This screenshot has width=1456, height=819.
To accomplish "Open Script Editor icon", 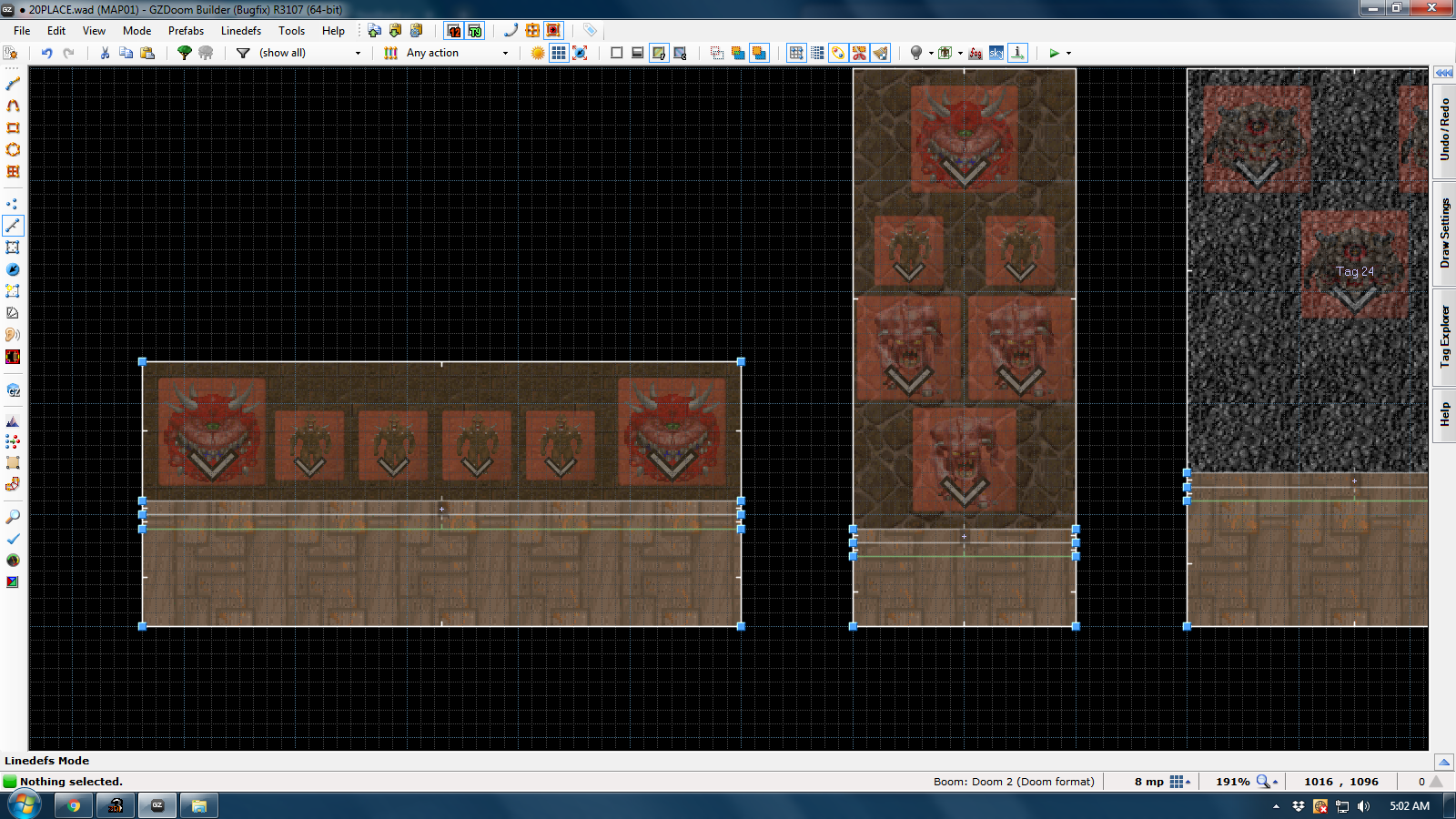I will 10,53.
